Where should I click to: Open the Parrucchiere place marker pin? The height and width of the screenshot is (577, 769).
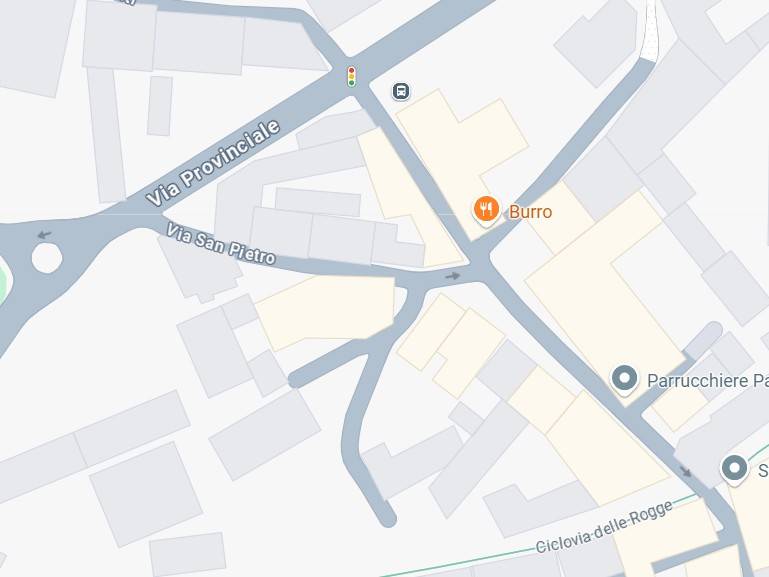[624, 379]
